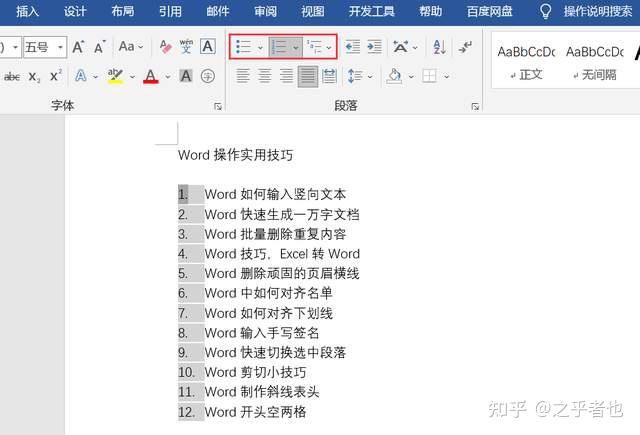The image size is (640, 435).
Task: Toggle subscript formatting
Action: 34,77
